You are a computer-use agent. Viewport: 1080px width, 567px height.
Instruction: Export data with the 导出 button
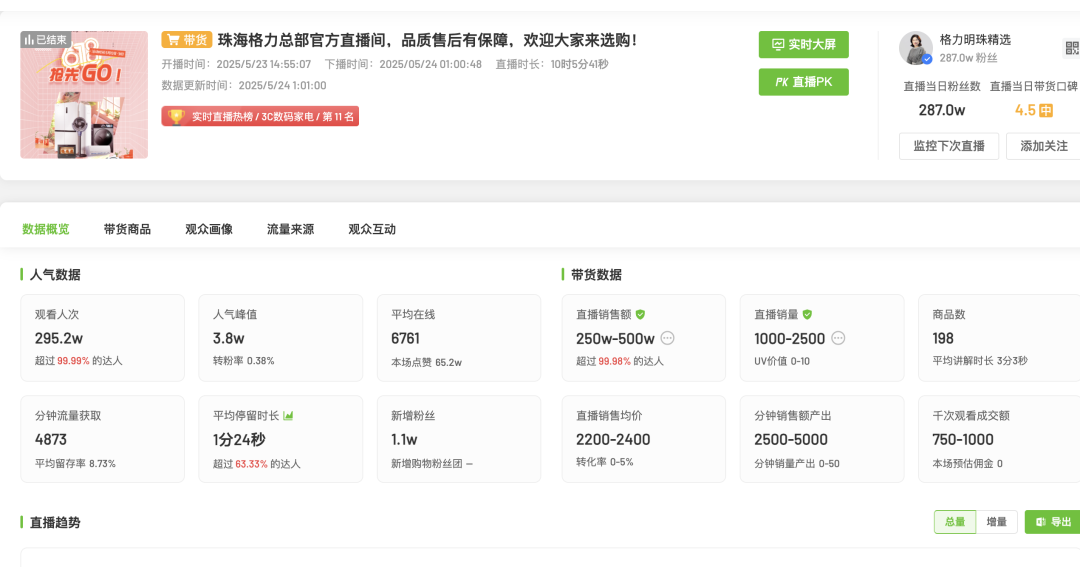[1053, 522]
